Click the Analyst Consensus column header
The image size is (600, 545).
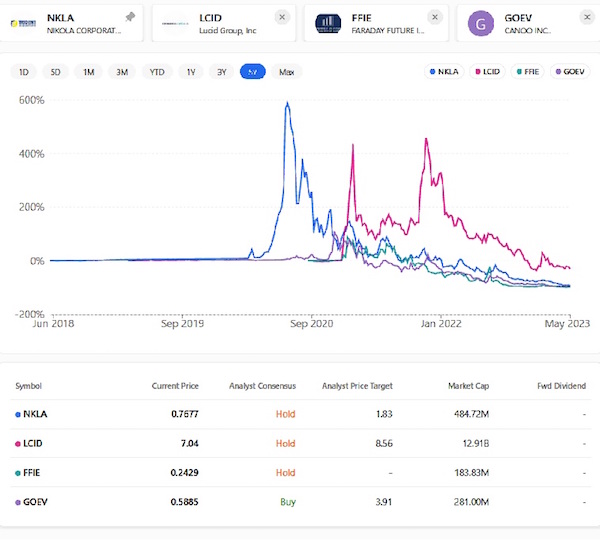(x=262, y=386)
